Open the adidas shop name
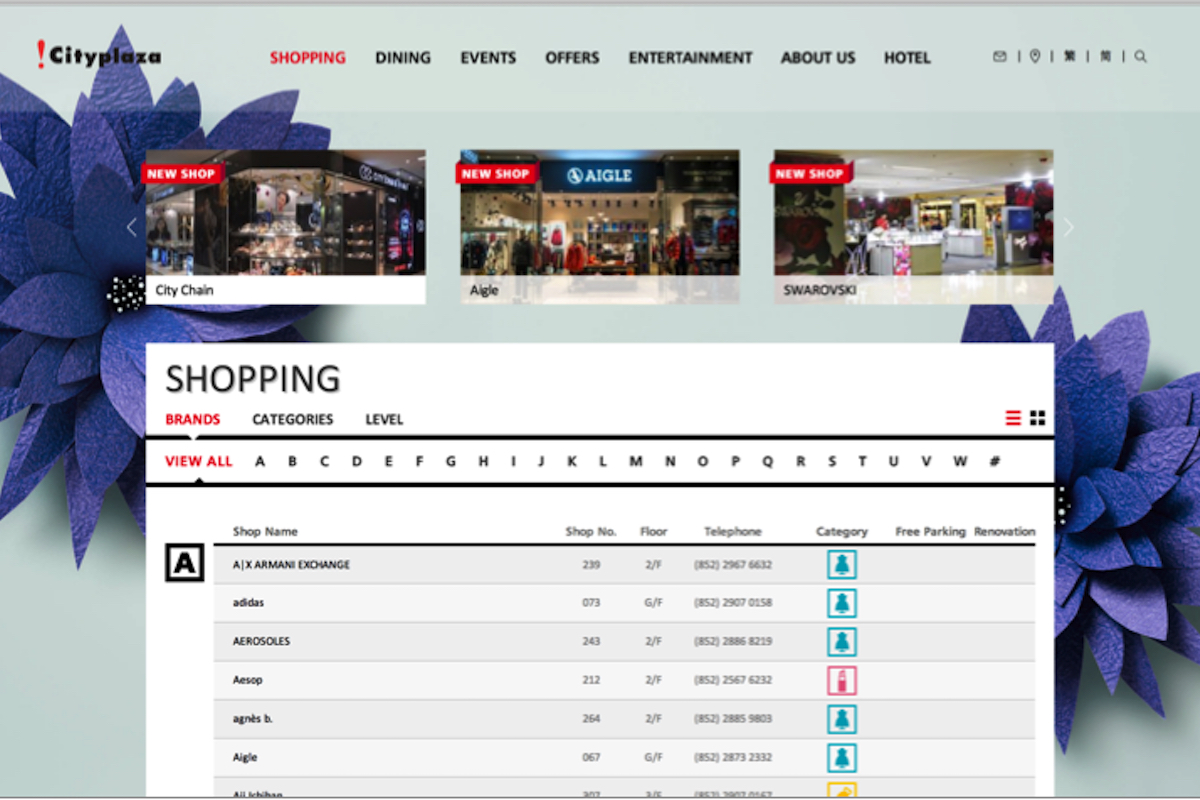 [x=248, y=603]
